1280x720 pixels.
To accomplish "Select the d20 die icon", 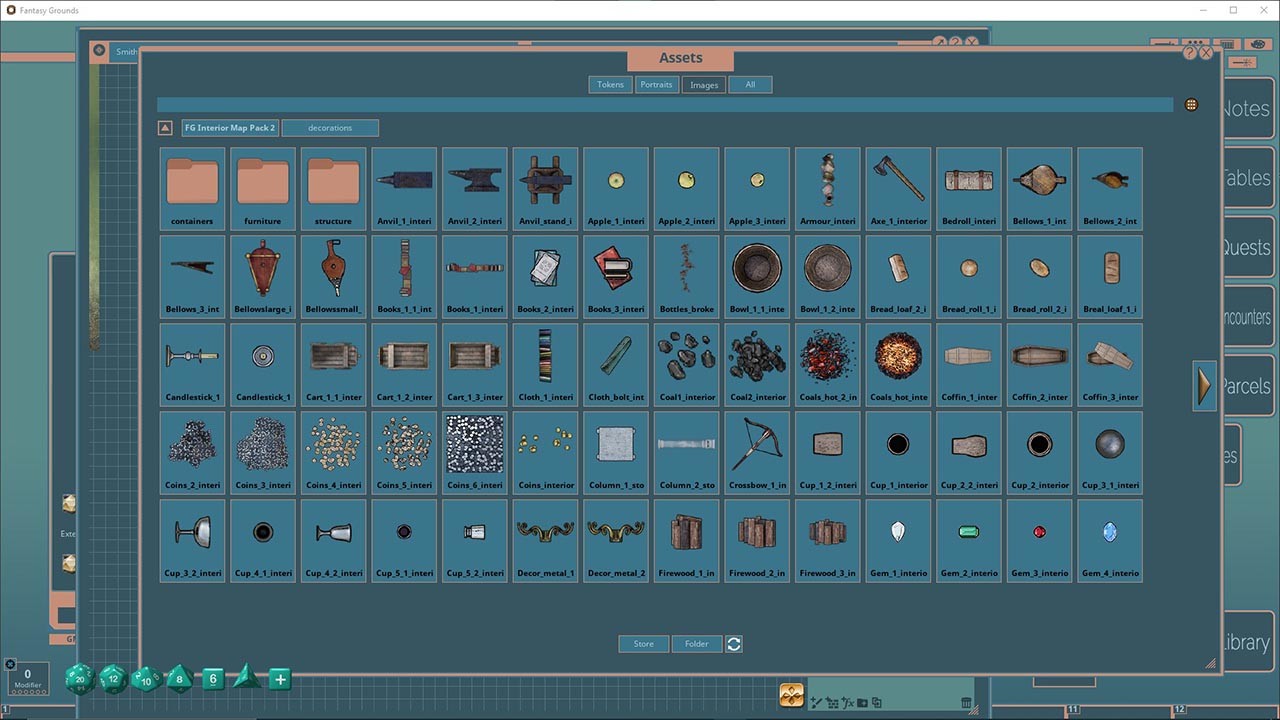I will tap(79, 679).
